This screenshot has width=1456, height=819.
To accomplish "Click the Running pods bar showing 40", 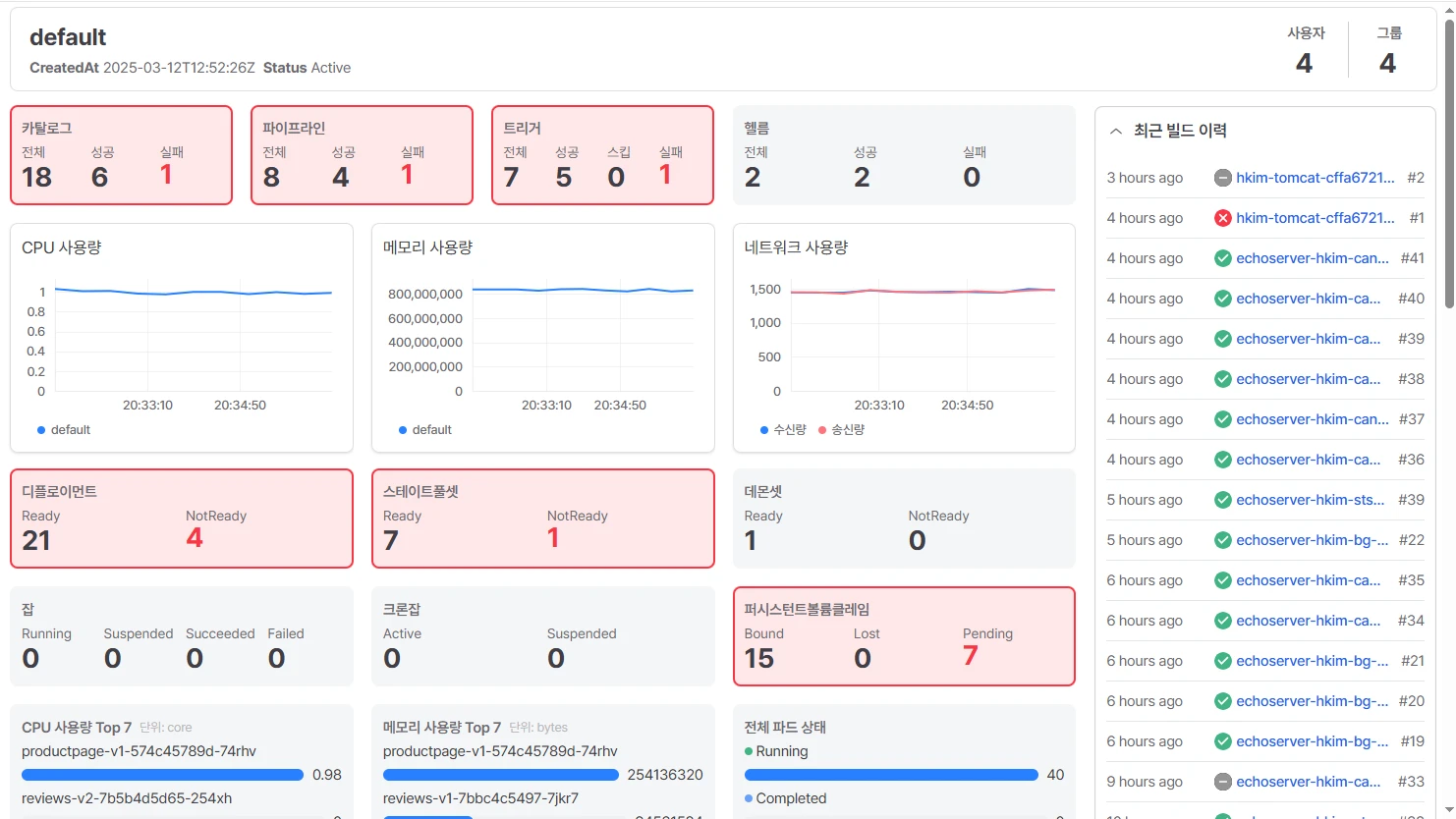I will (x=891, y=775).
